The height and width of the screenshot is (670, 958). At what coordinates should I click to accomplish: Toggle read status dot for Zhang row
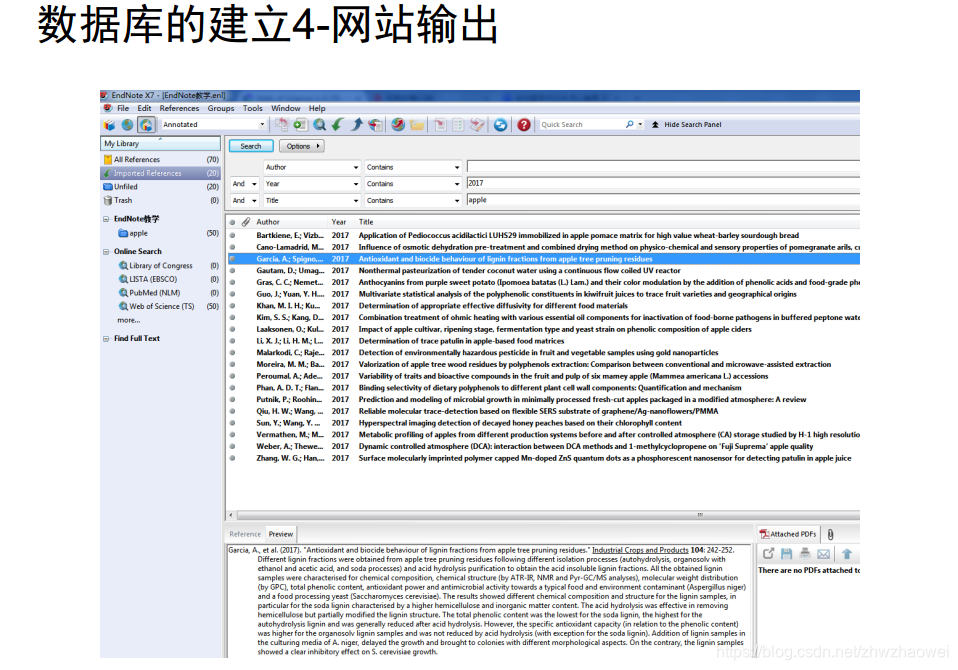232,458
